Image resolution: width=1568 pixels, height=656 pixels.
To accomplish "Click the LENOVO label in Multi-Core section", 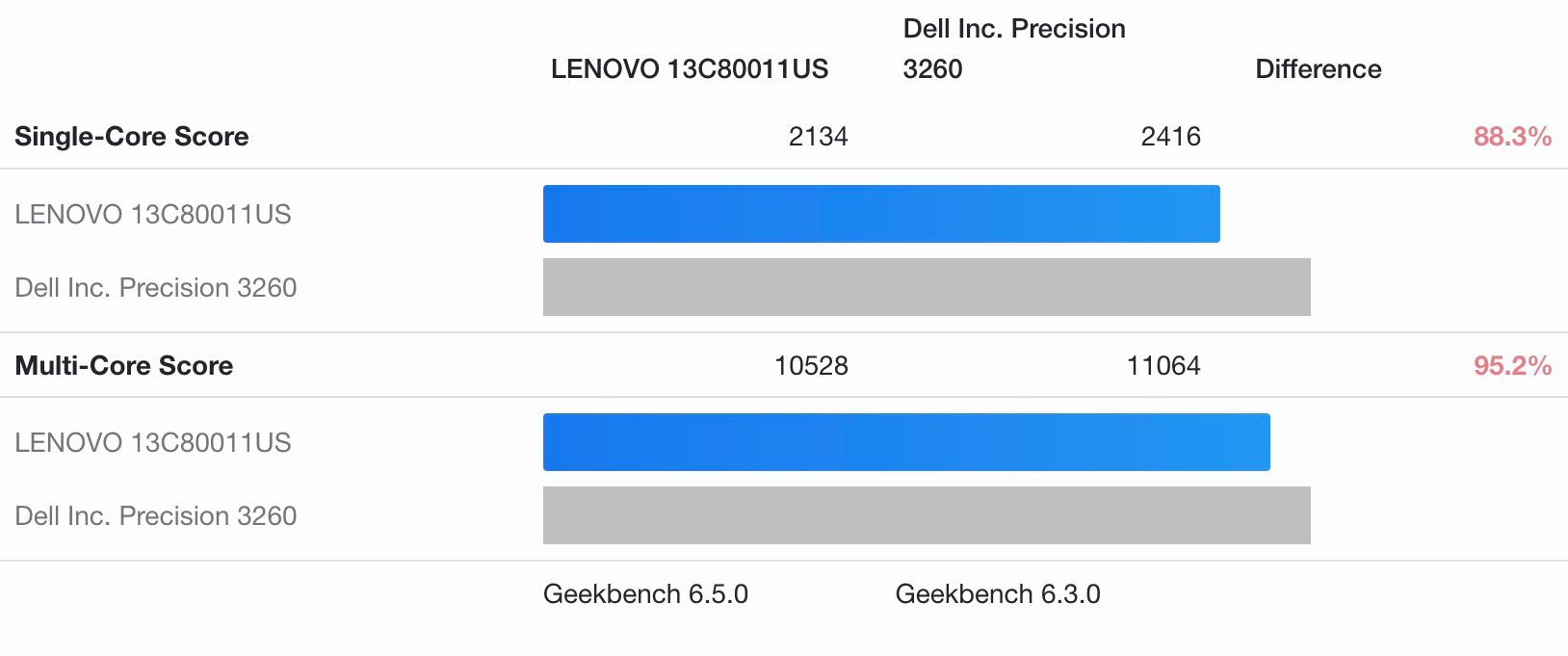I will pyautogui.click(x=153, y=442).
